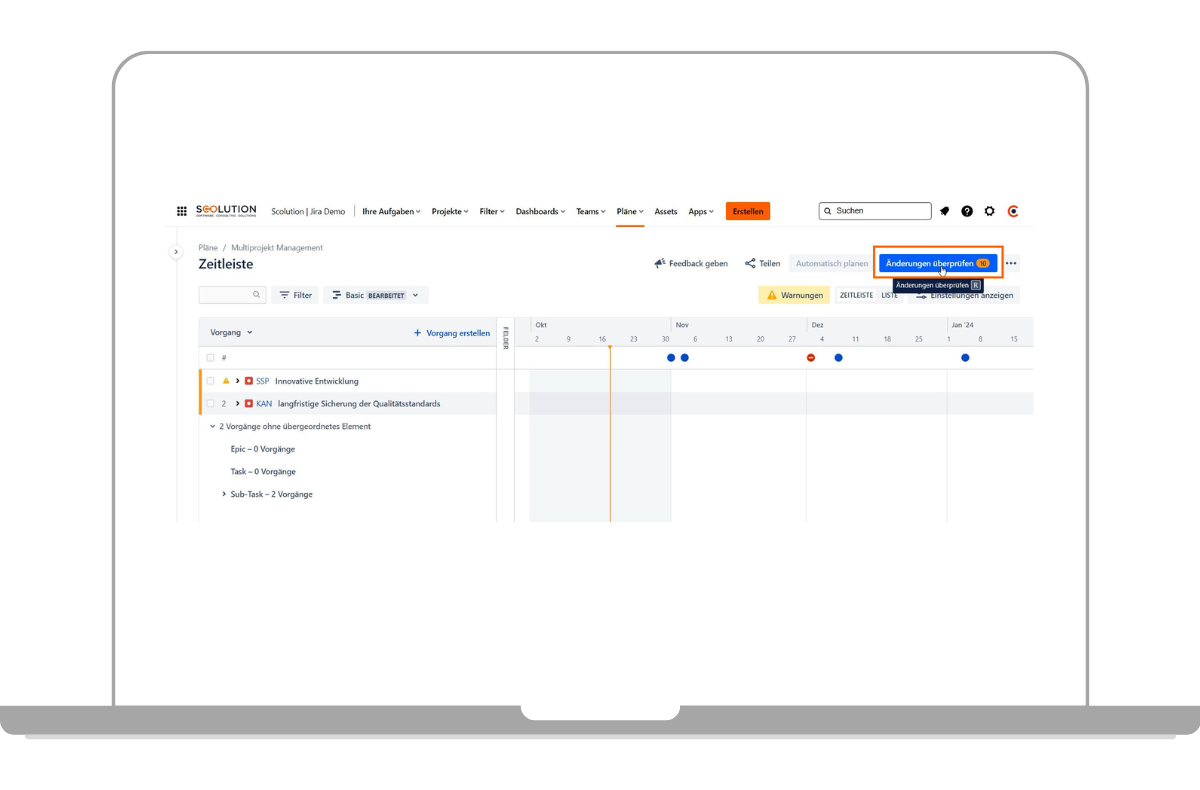Switch to the LISTE view tab

pyautogui.click(x=888, y=295)
